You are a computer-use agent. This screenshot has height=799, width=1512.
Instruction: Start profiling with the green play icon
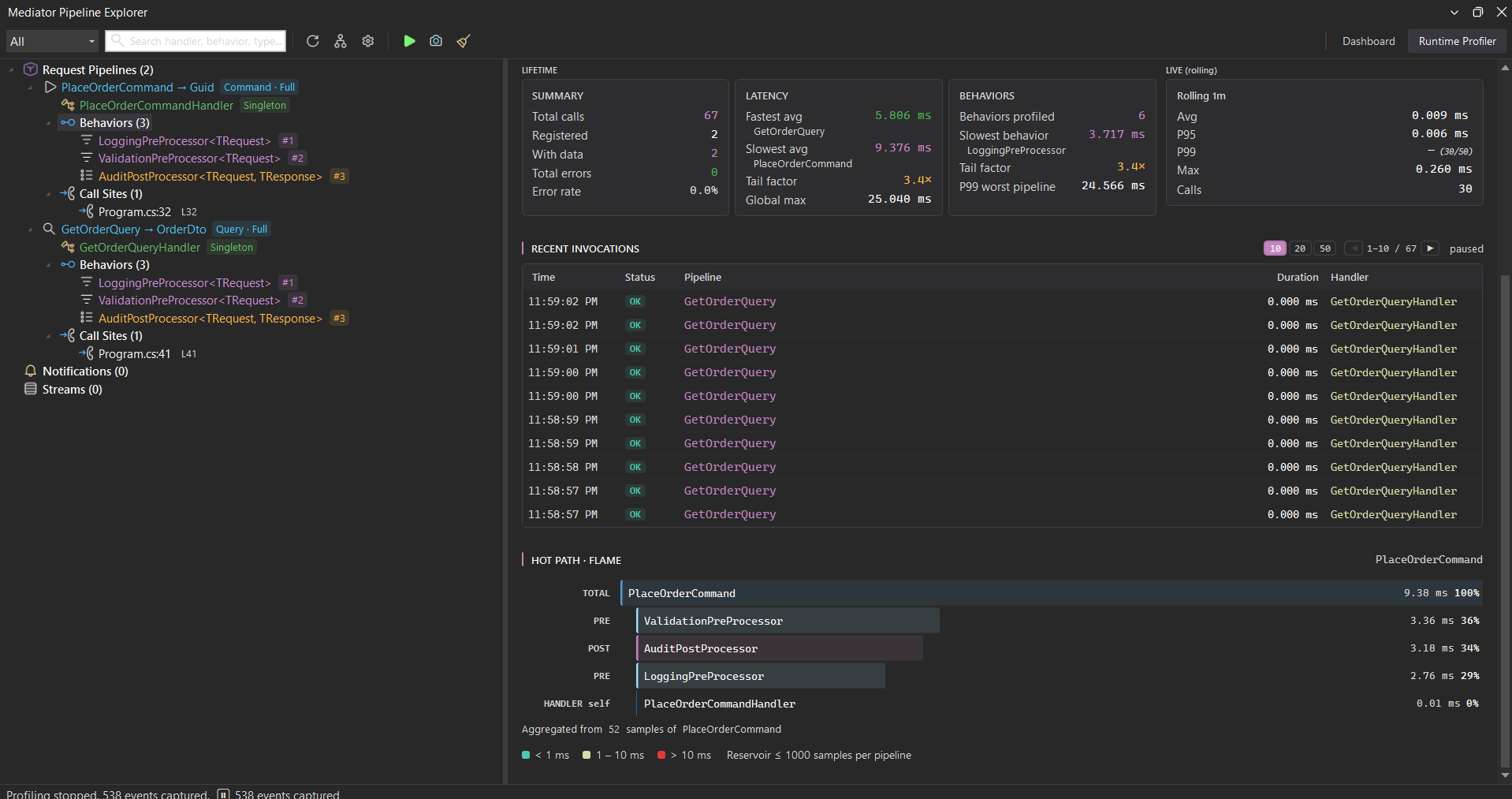[409, 41]
